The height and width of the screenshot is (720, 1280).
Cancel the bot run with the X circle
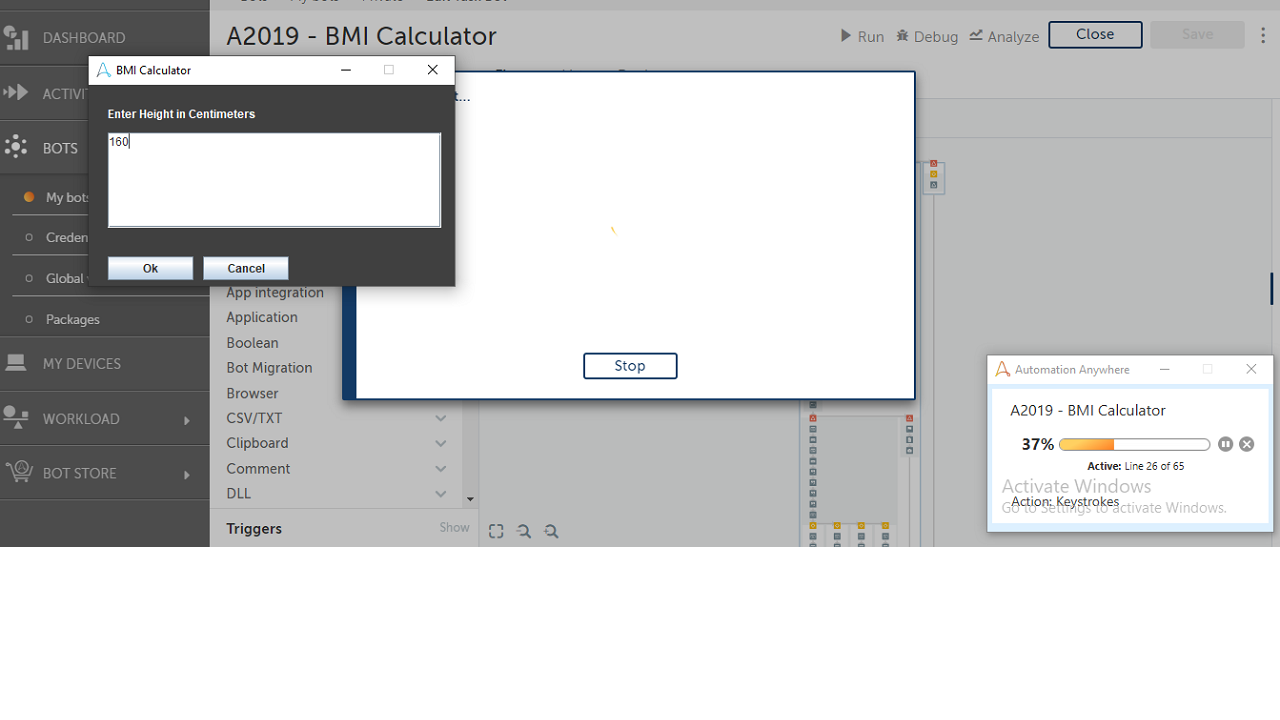pos(1246,444)
